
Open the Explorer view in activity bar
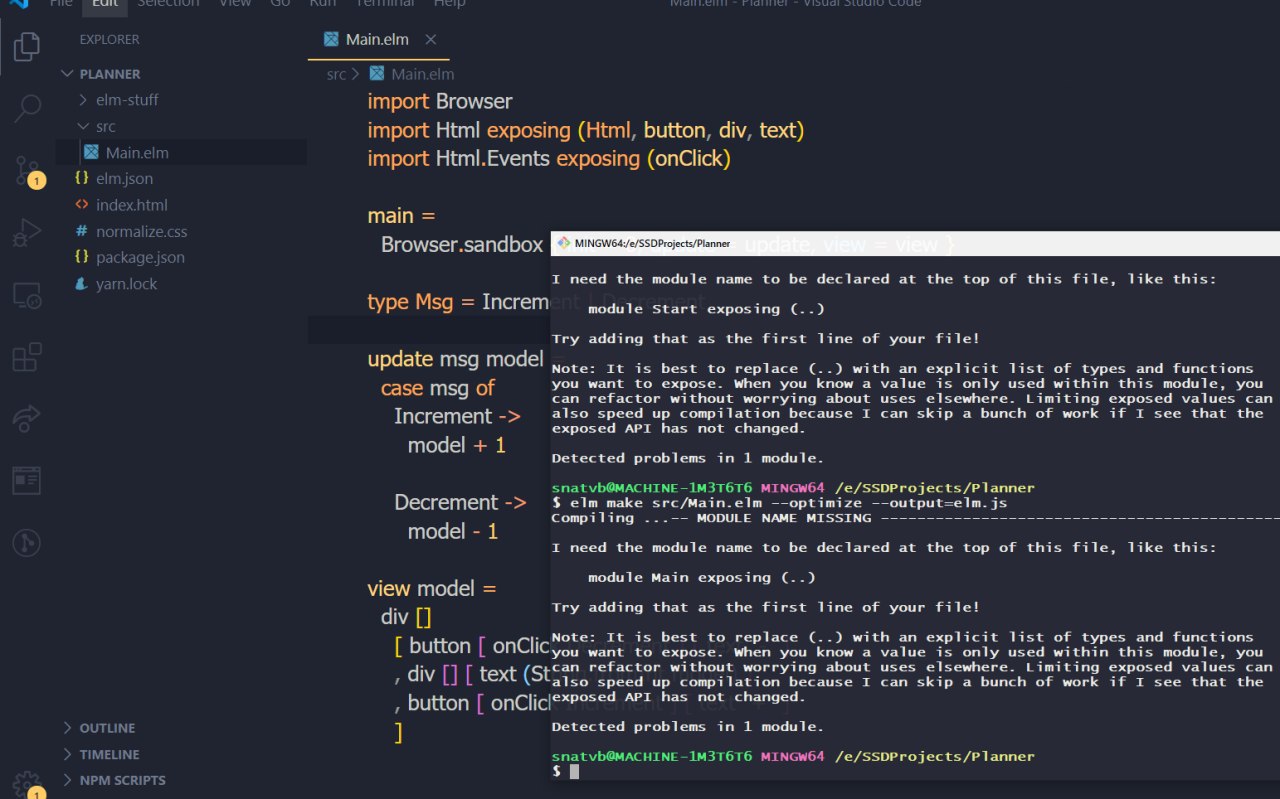tap(27, 46)
